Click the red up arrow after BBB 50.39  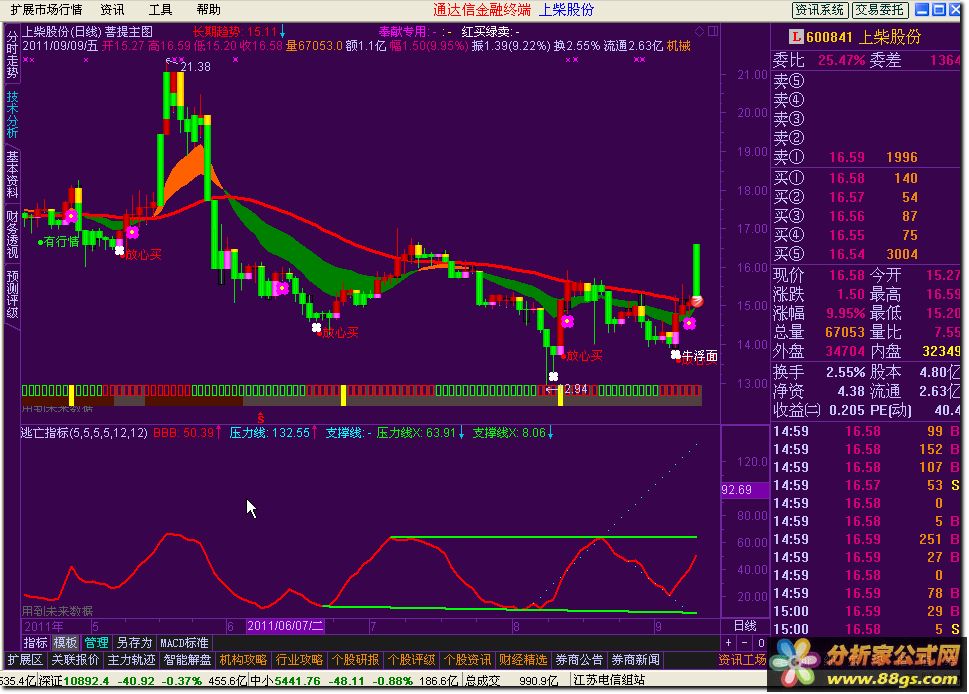pos(218,433)
